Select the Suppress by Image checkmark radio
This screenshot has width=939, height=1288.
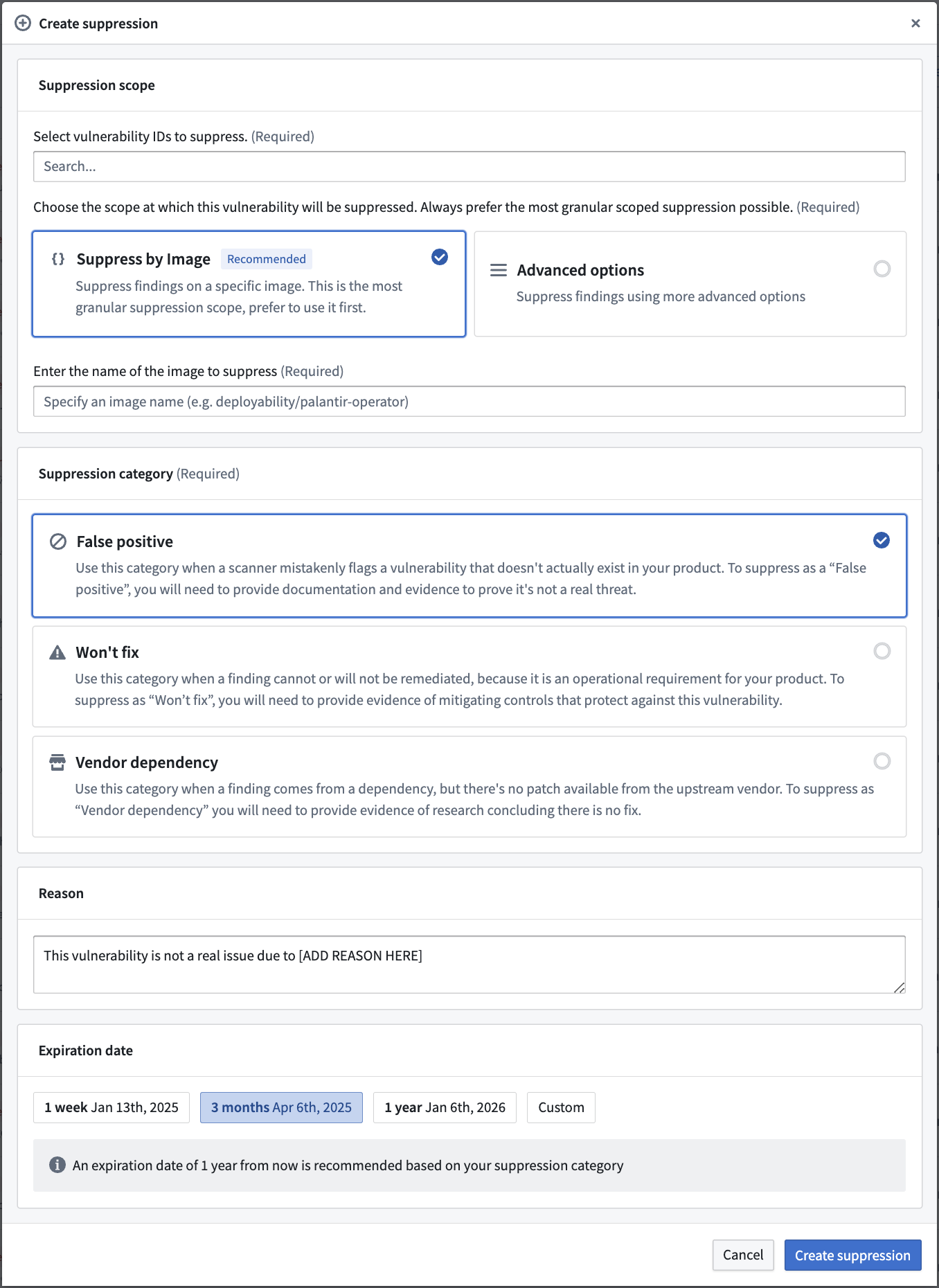440,257
